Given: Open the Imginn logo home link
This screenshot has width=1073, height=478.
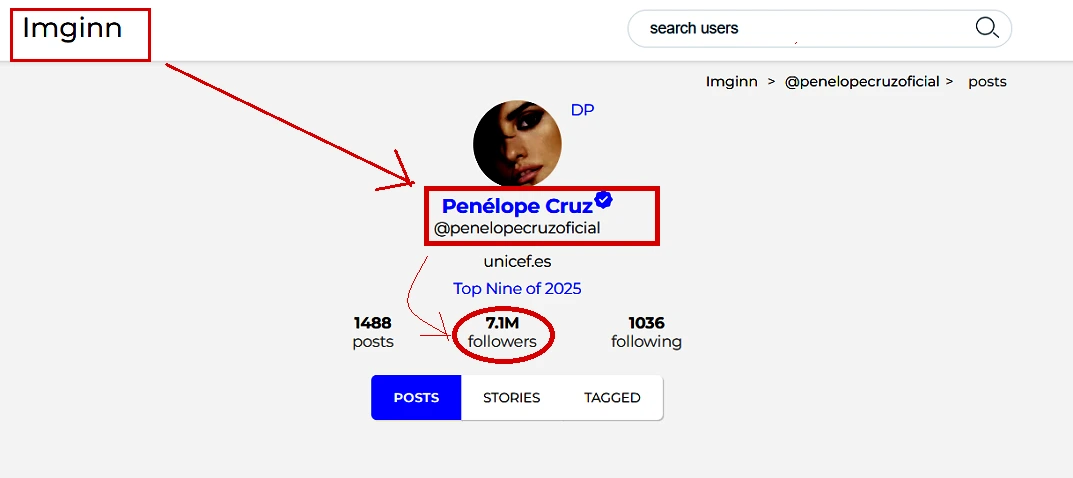Looking at the screenshot, I should tap(72, 28).
